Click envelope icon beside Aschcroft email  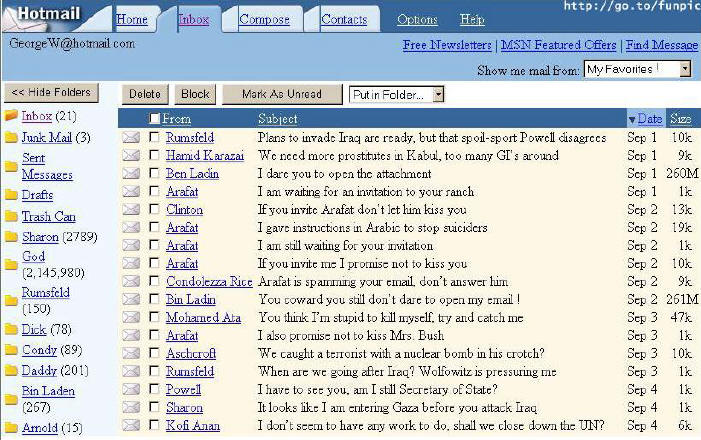pyautogui.click(x=131, y=353)
